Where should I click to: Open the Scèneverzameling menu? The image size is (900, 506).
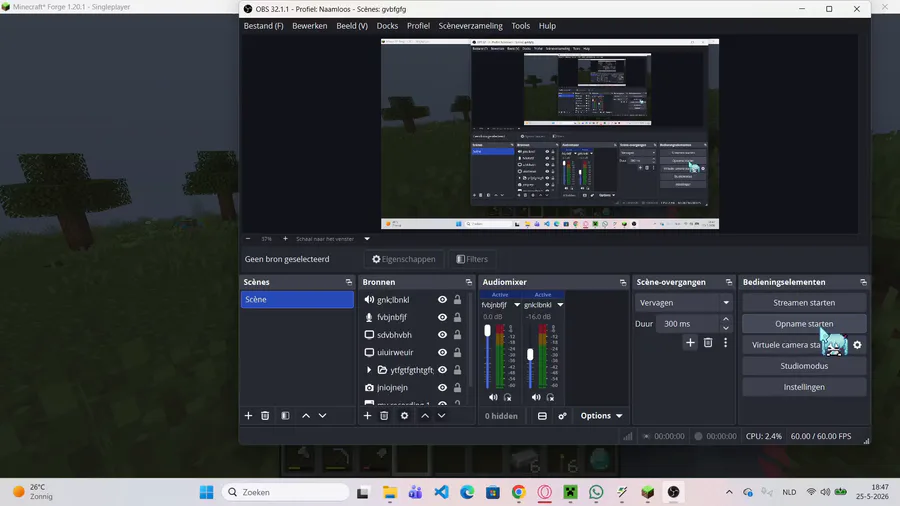tap(470, 26)
